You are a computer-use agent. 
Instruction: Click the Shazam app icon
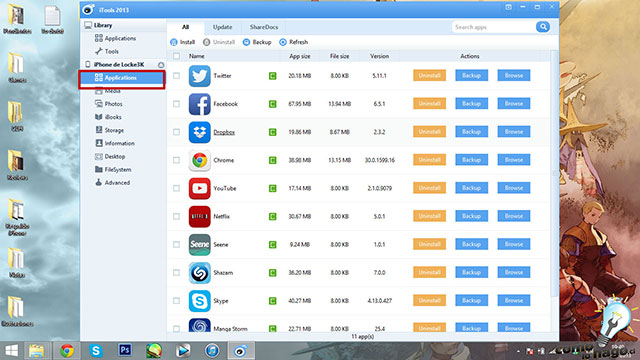pyautogui.click(x=200, y=273)
